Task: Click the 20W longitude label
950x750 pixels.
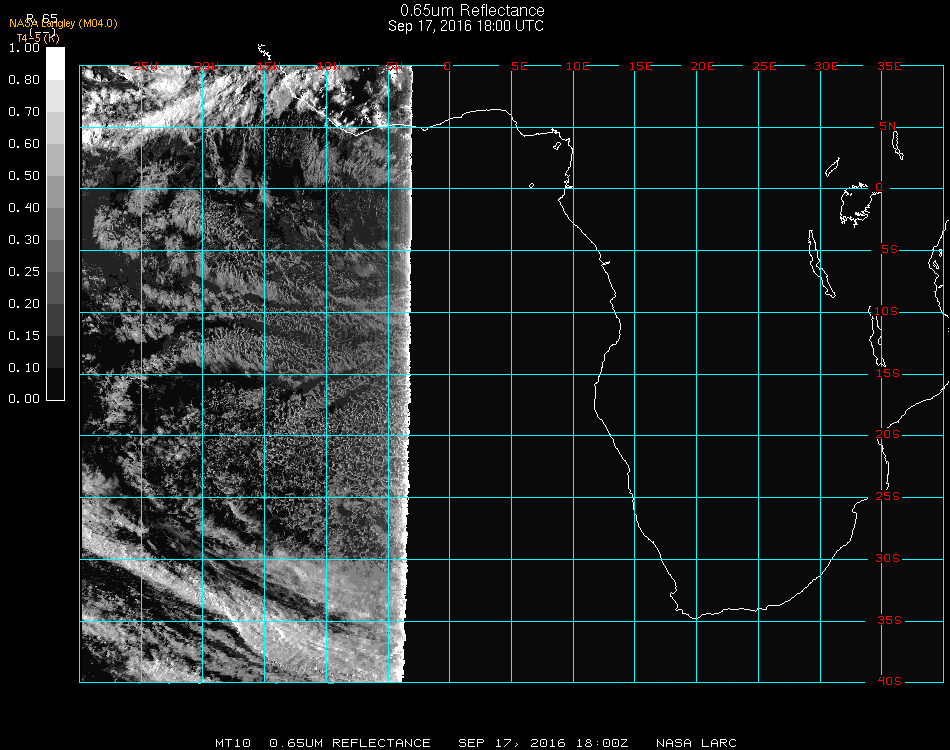Action: tap(207, 66)
